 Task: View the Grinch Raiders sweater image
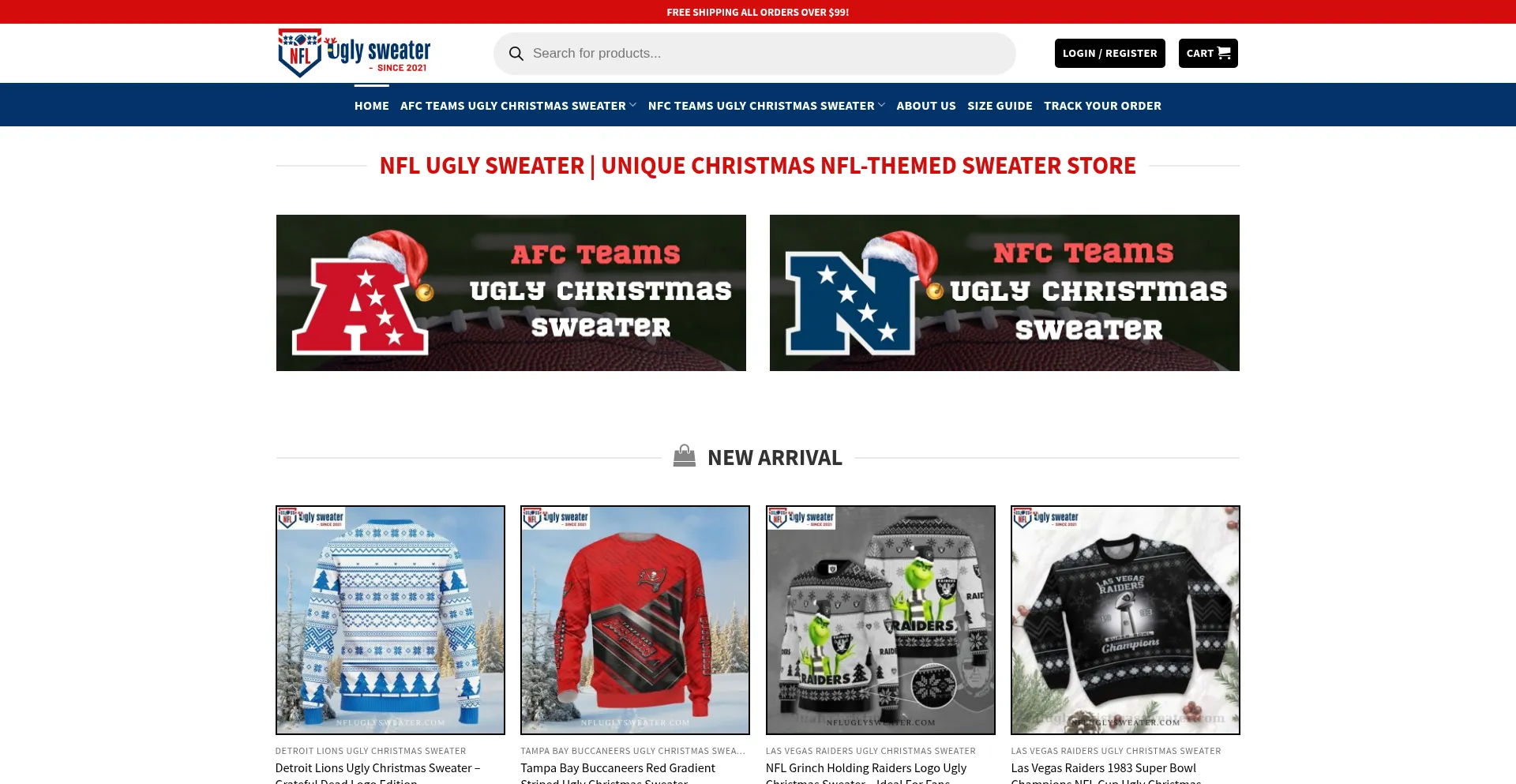[x=880, y=620]
